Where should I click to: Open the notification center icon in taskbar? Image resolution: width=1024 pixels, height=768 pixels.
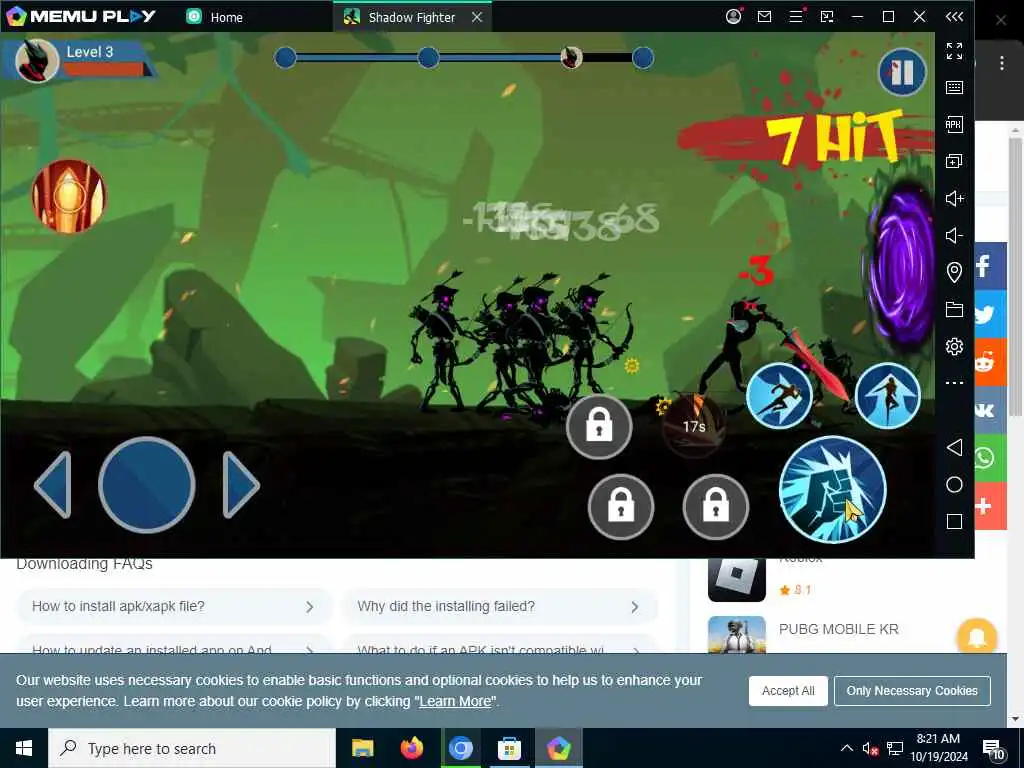993,749
